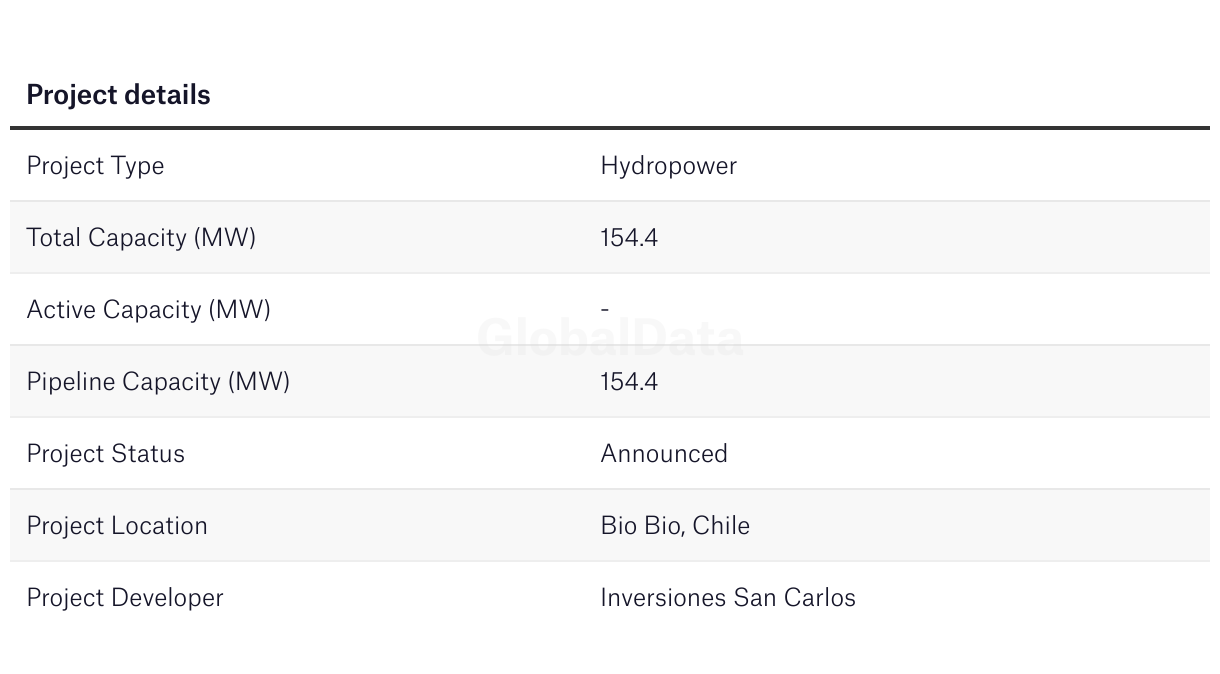This screenshot has height=674, width=1220.
Task: Click the Pipeline Capacity value 154.4
Action: [629, 382]
